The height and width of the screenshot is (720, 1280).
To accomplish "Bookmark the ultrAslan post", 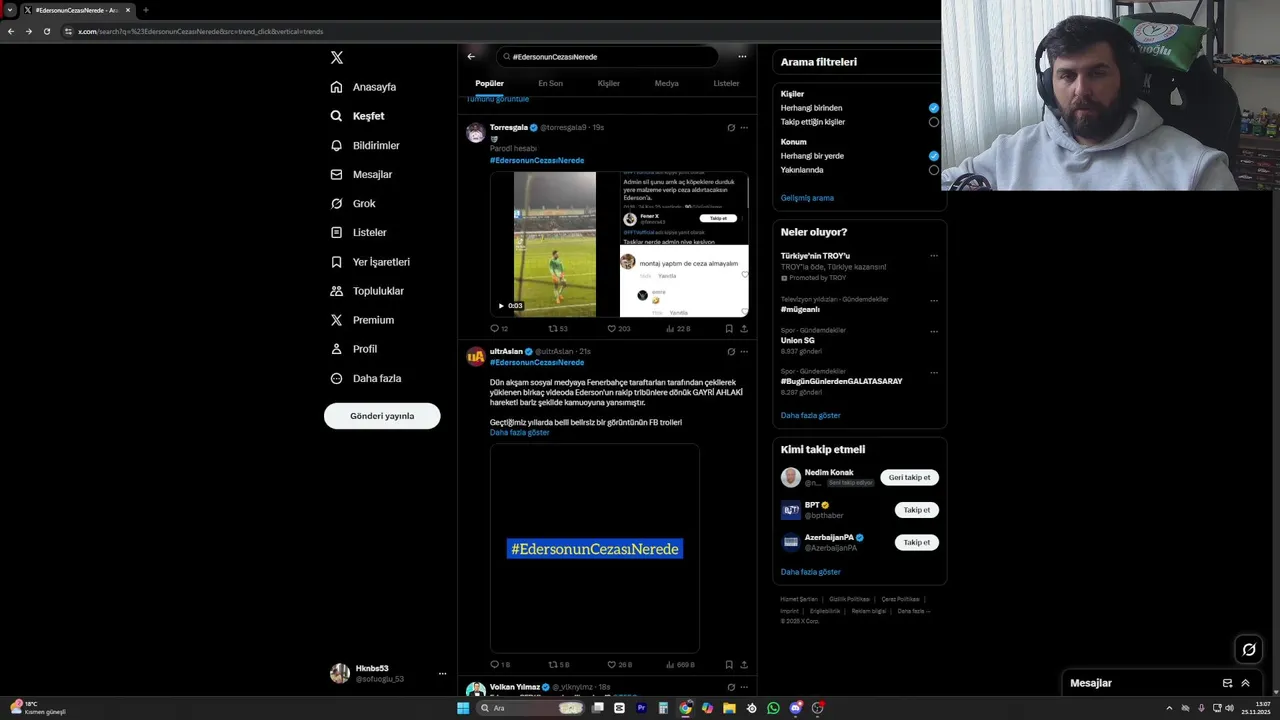I will tap(729, 665).
